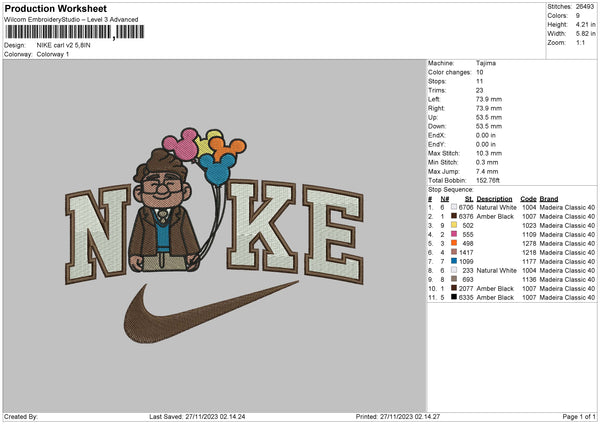This screenshot has width=600, height=424.
Task: Select the orange swatch beside stitch count 498
Action: tap(454, 243)
